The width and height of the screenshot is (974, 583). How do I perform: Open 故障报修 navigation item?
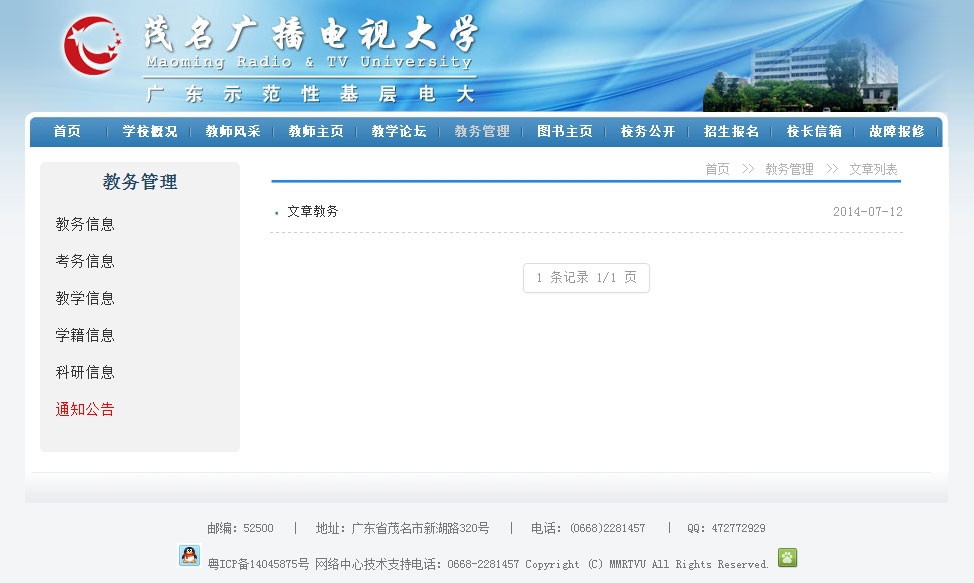pos(897,131)
